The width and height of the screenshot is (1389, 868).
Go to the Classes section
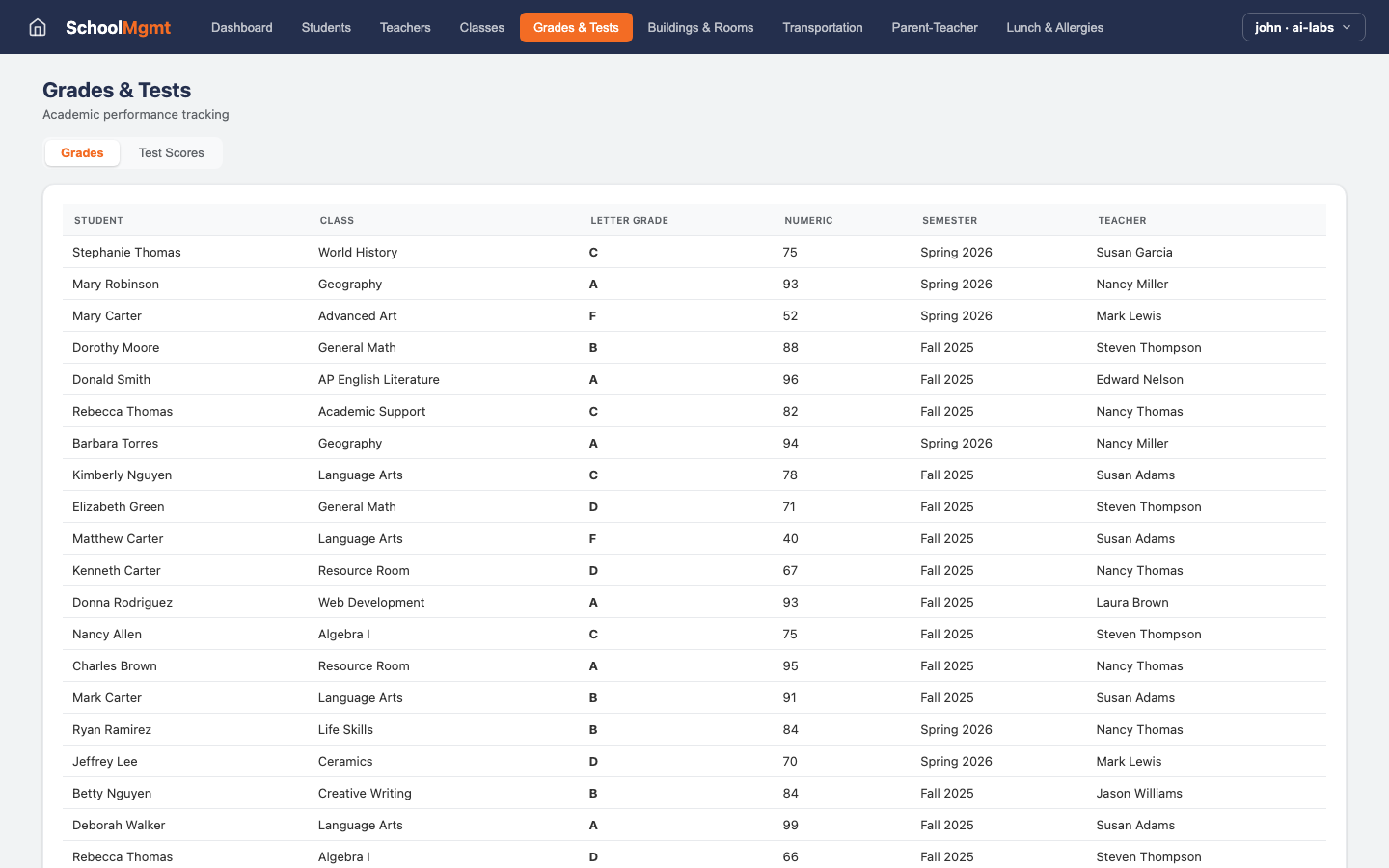[481, 27]
